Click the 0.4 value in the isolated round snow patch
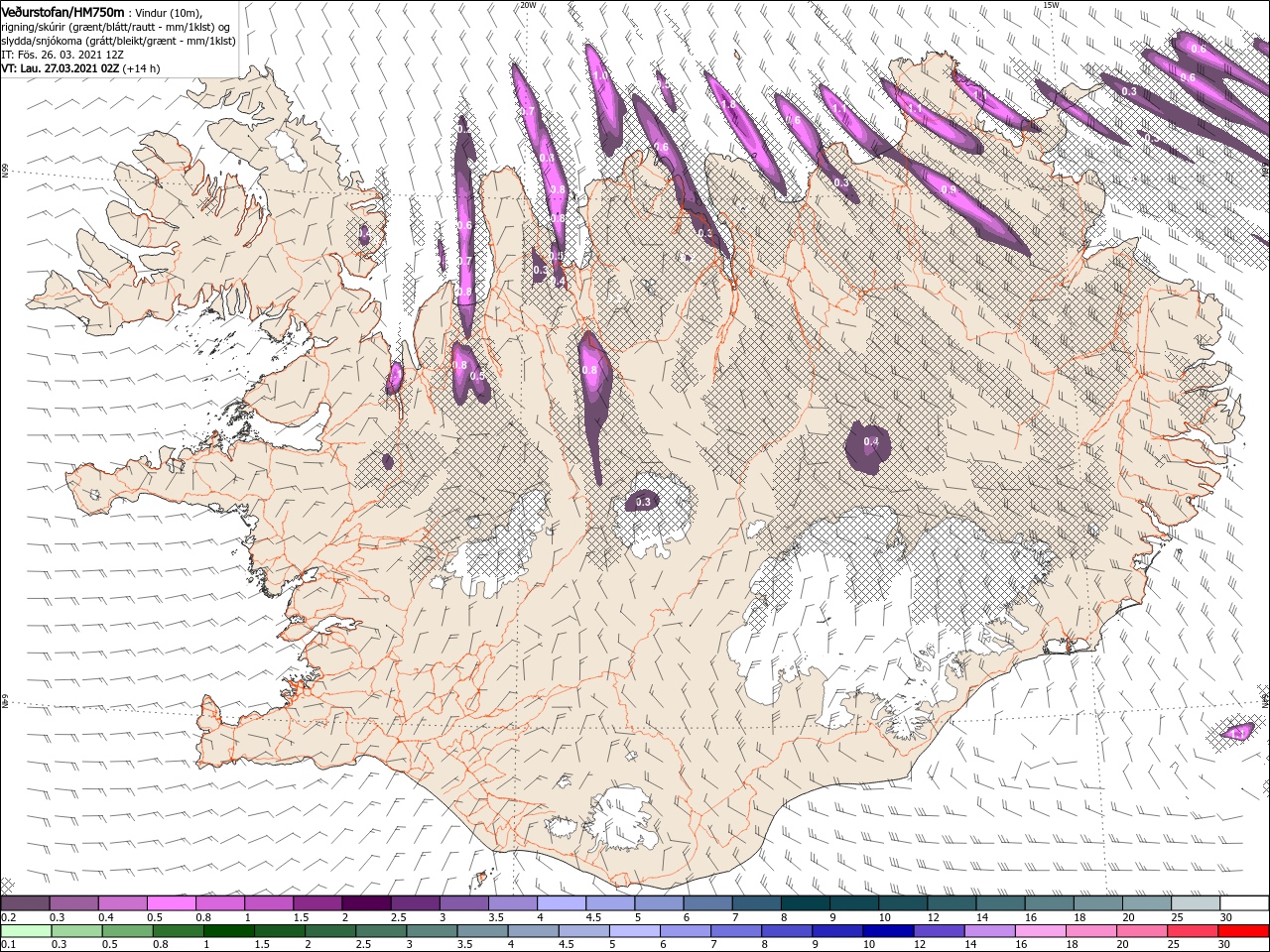 [x=871, y=441]
